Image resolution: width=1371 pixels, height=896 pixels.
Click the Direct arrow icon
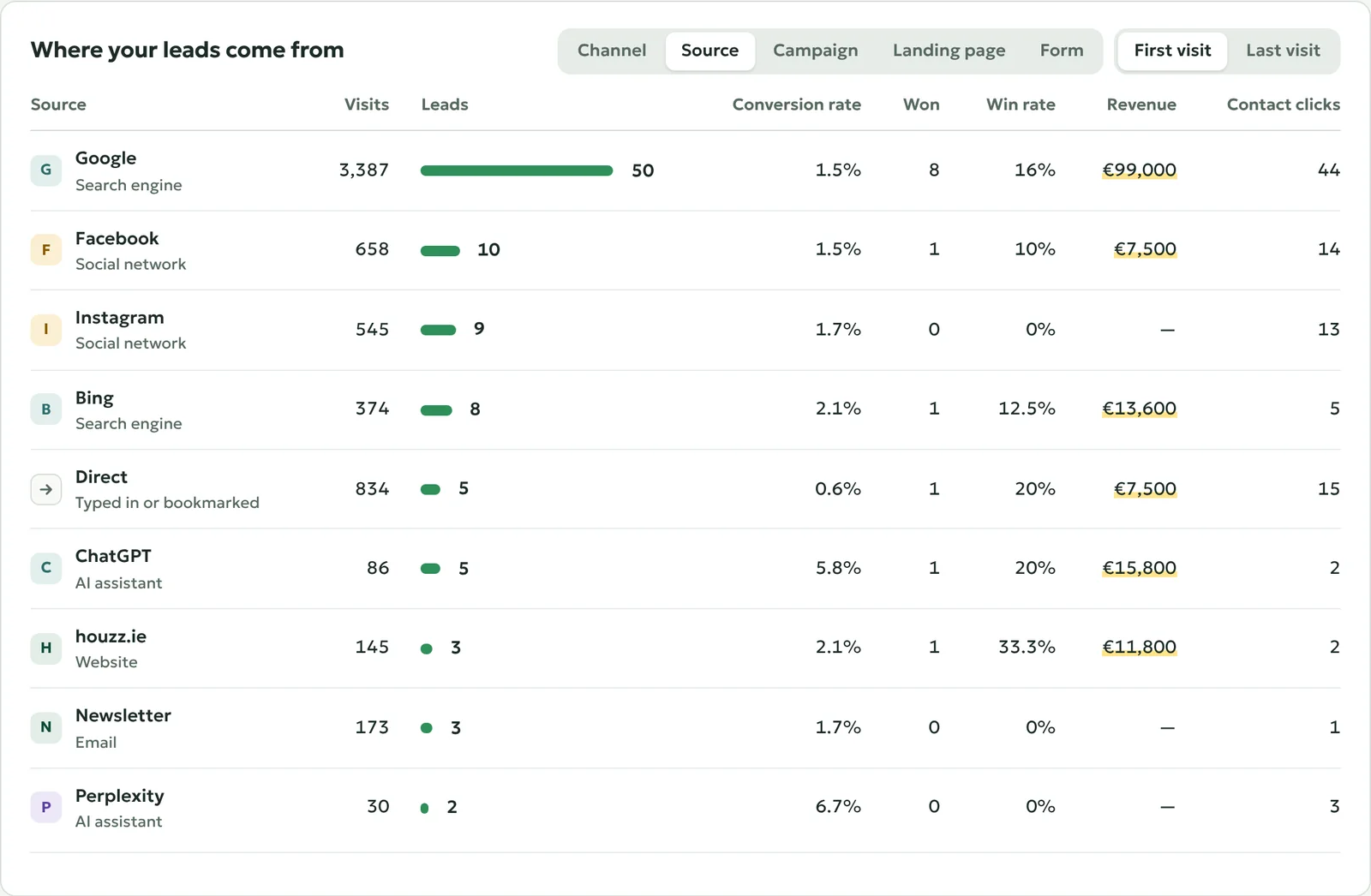pyautogui.click(x=46, y=489)
